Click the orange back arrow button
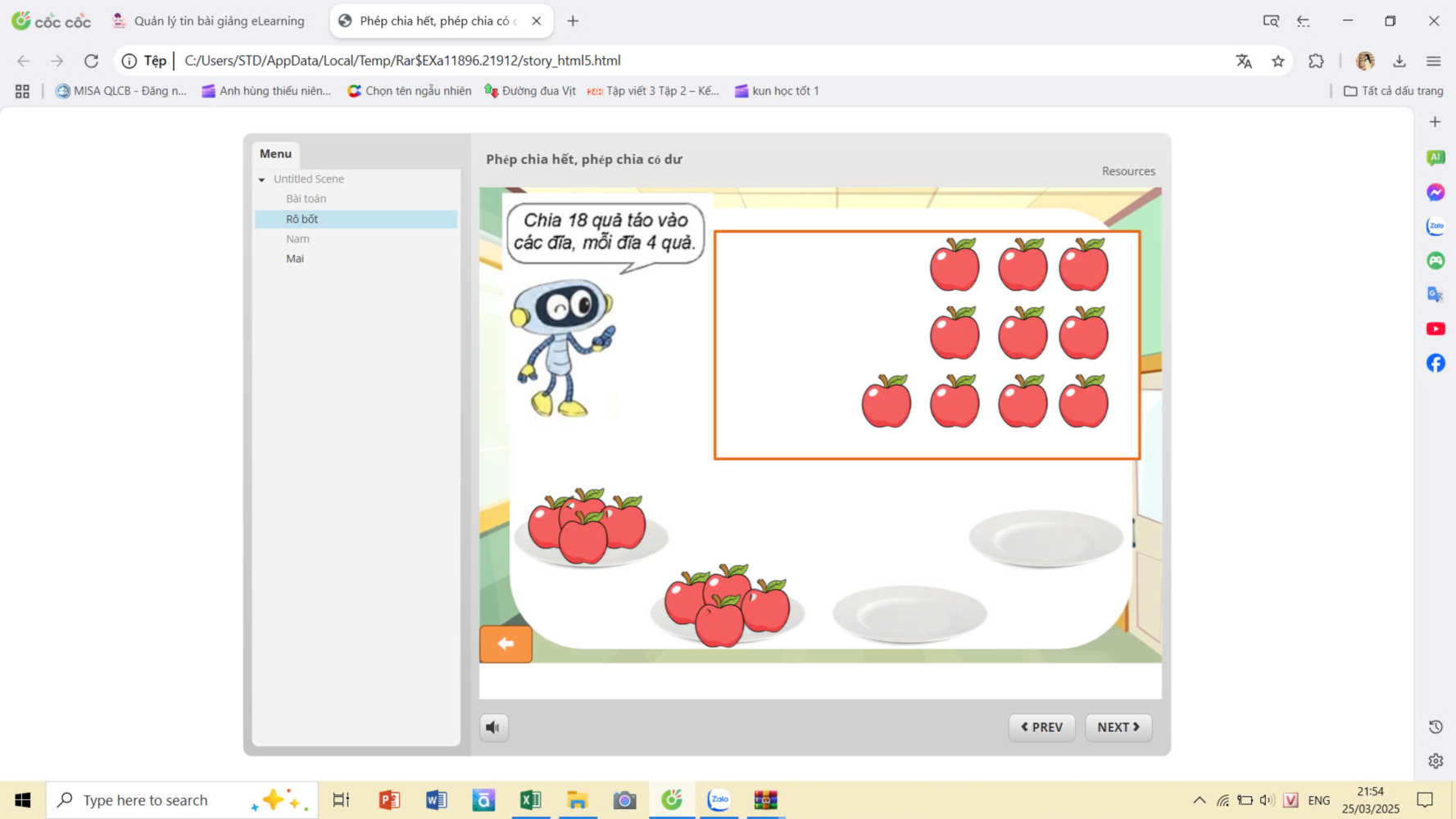This screenshot has height=819, width=1456. 506,644
